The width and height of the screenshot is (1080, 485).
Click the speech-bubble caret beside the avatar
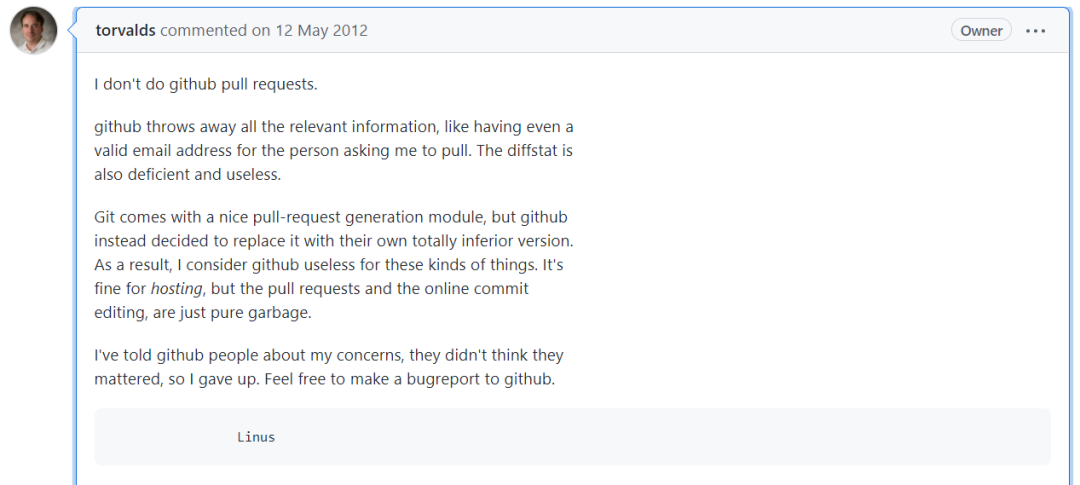coord(72,30)
